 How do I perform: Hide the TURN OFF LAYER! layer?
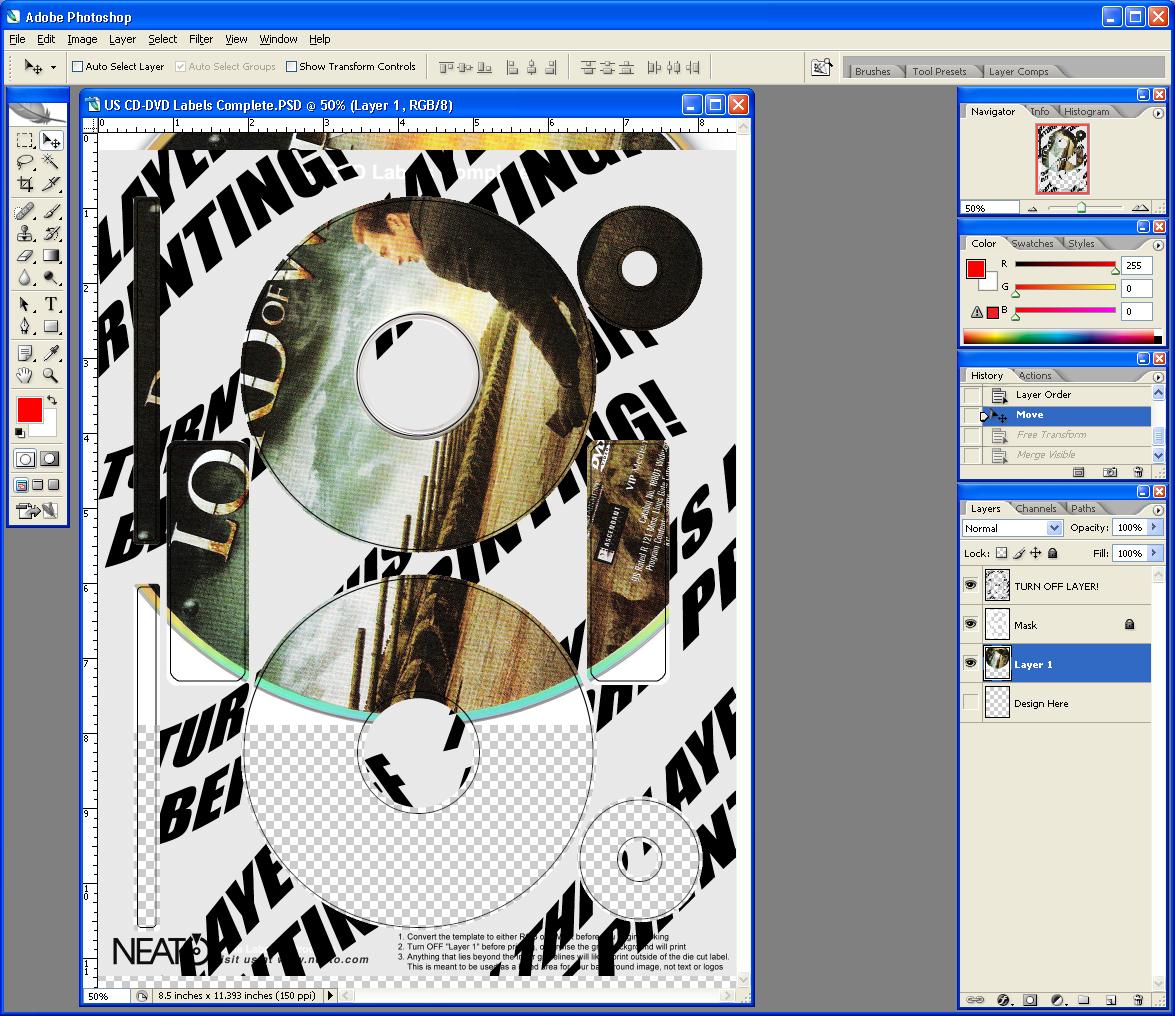(970, 585)
